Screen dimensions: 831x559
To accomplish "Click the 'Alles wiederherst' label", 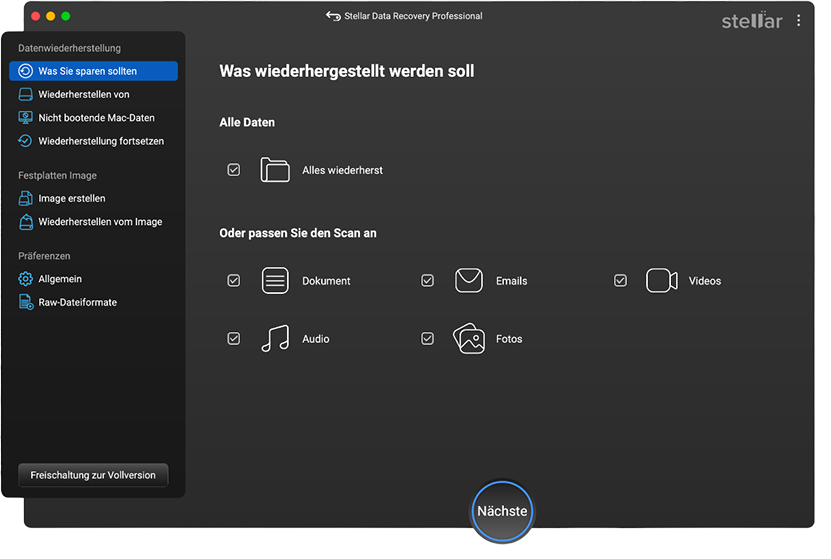I will [x=342, y=170].
